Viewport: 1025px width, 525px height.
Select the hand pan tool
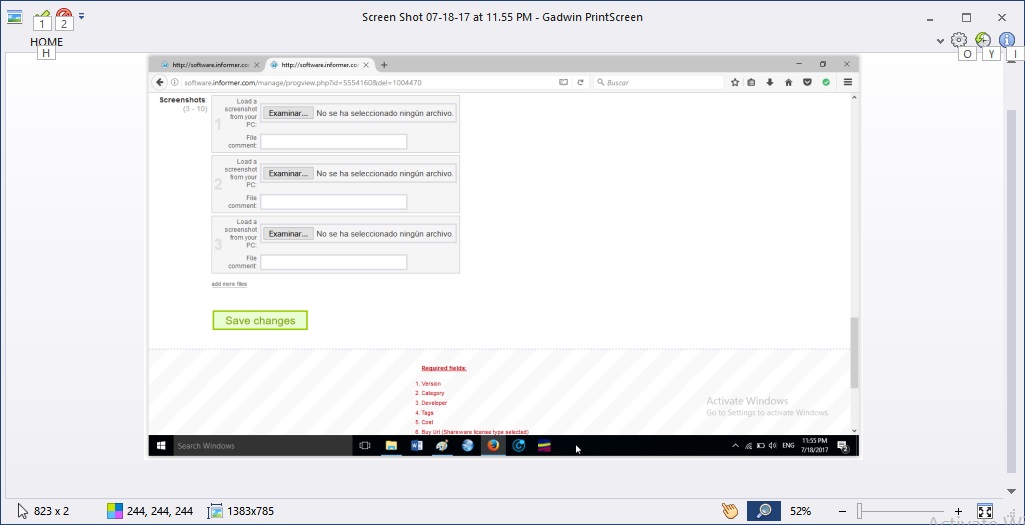point(730,511)
